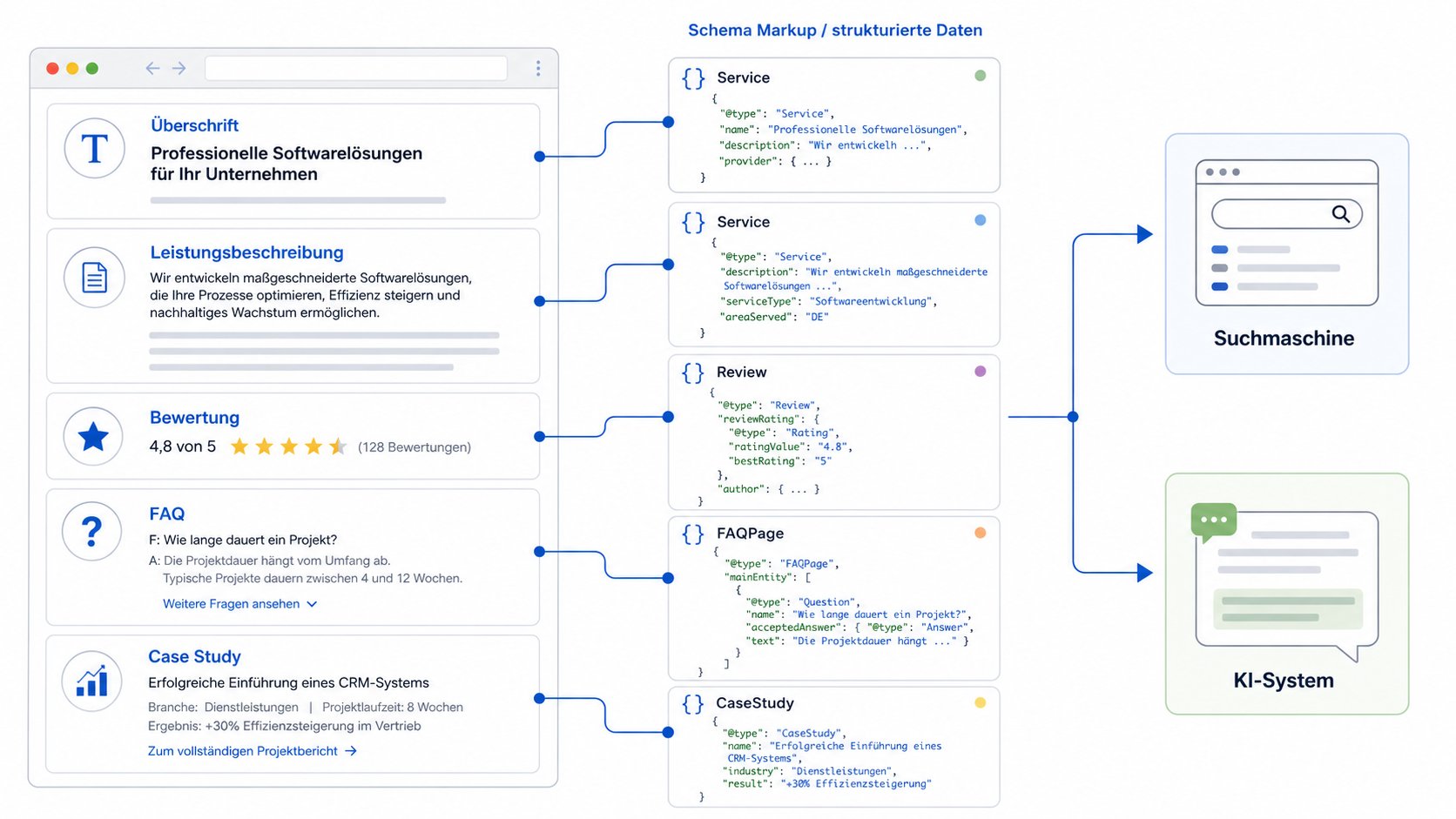Viewport: 1456px width, 819px height.
Task: Click the 'Suchmaschine' label
Action: click(1284, 339)
